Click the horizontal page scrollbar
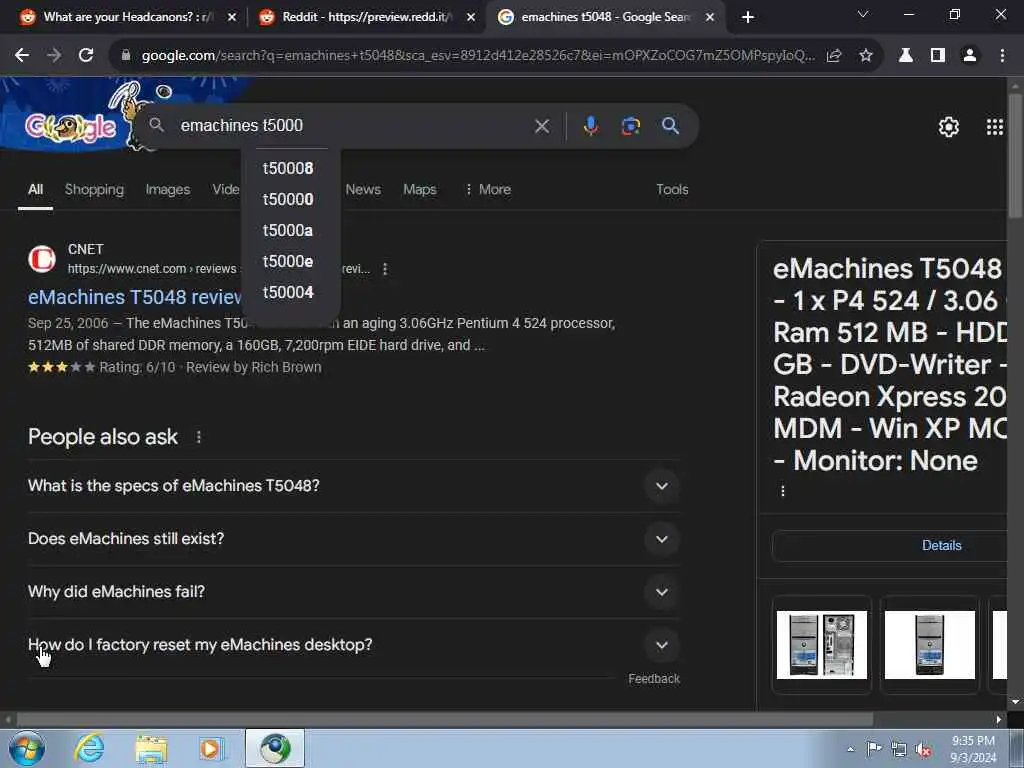 [x=444, y=720]
